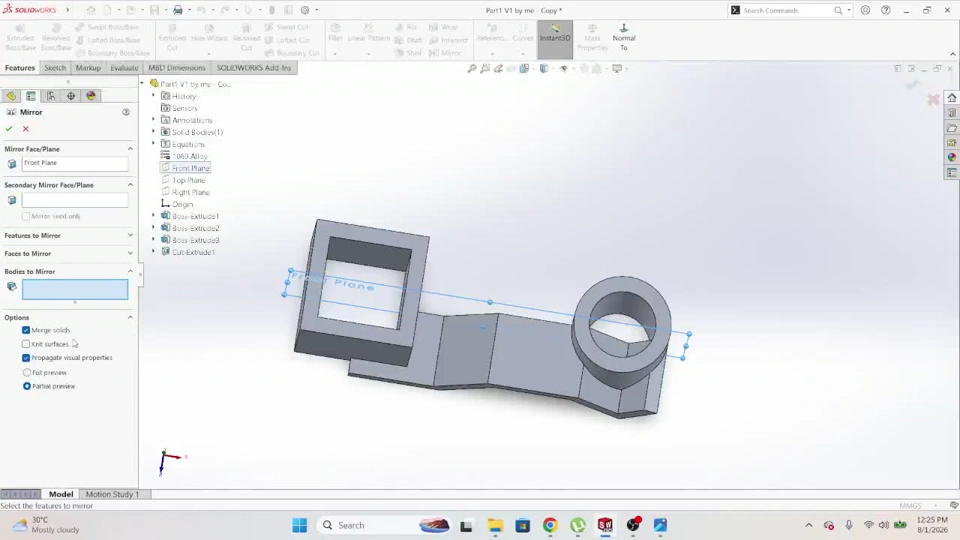Collapse the Bodies to Mirror section

[130, 271]
